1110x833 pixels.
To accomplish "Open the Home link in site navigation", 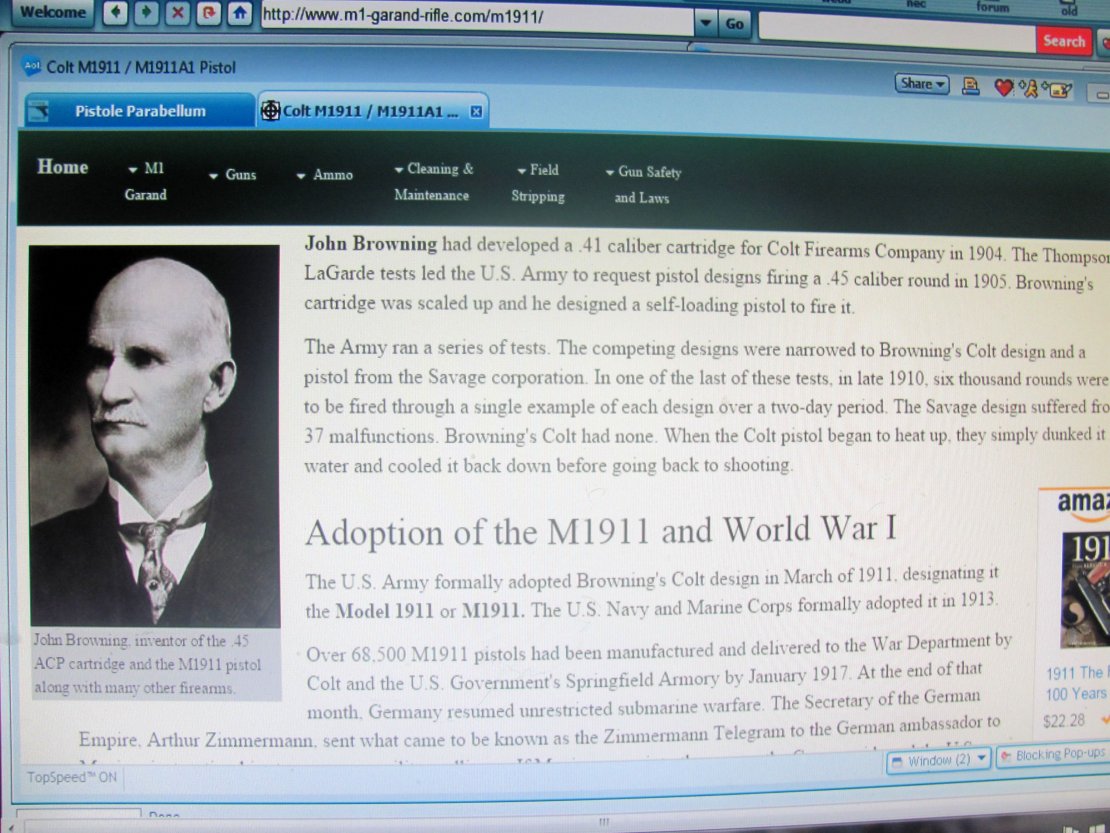I will 62,167.
